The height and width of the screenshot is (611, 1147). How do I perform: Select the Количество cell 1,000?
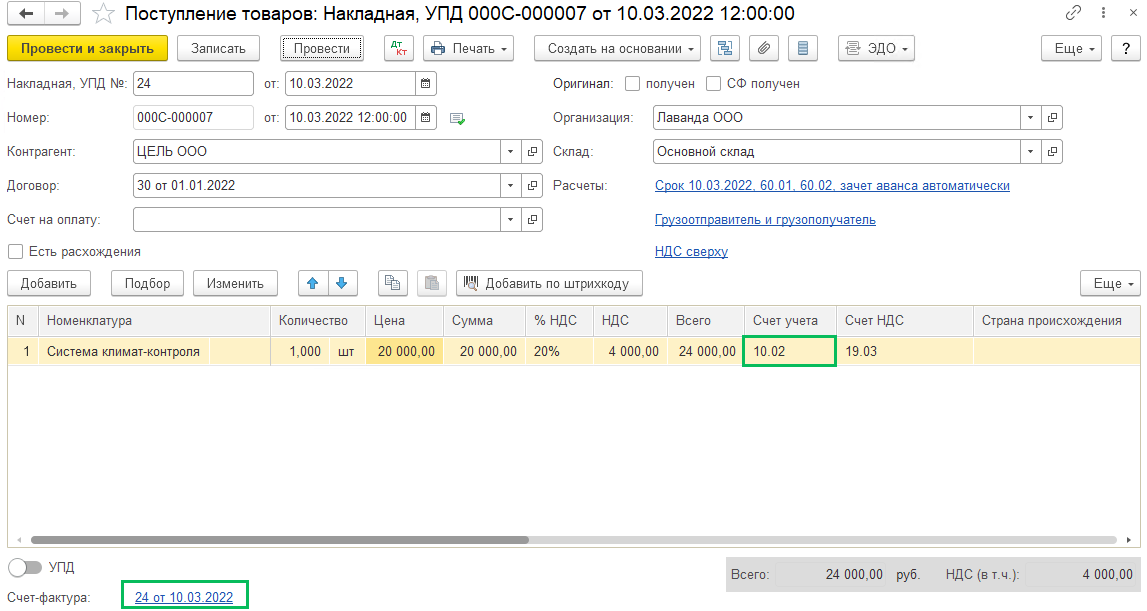tap(300, 351)
